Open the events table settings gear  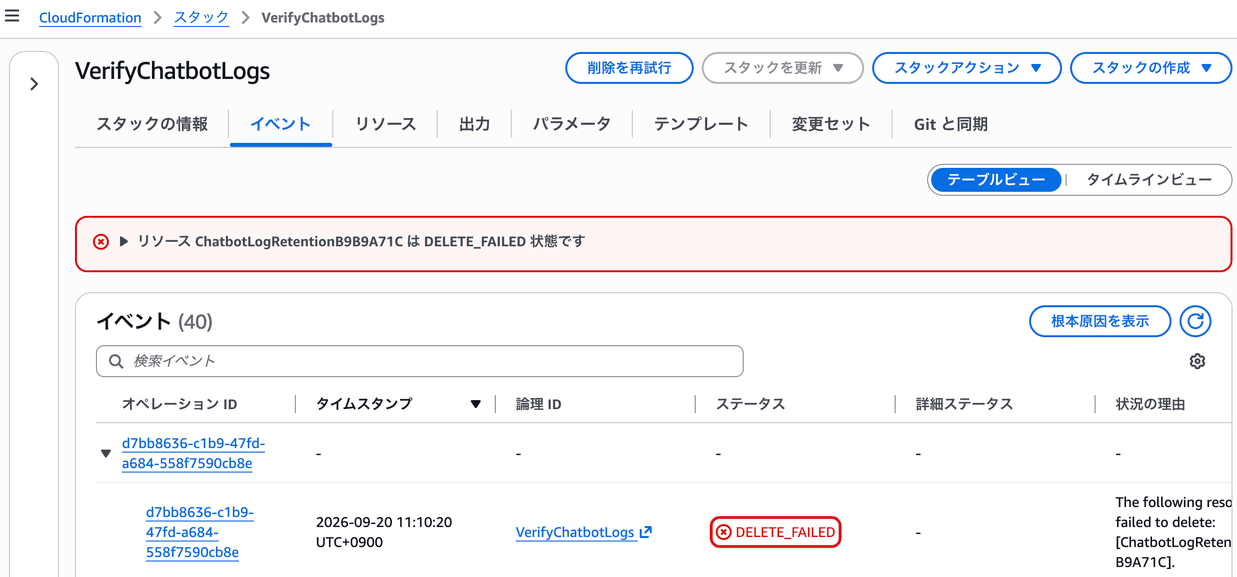click(1197, 361)
